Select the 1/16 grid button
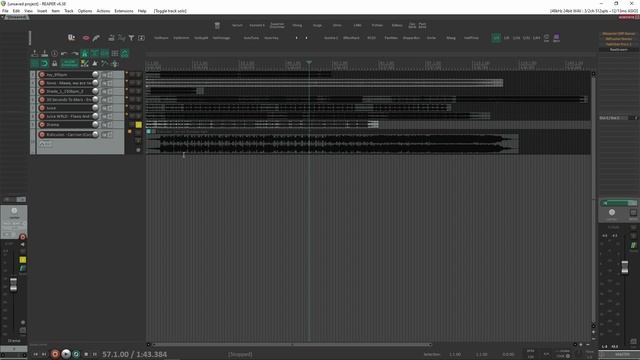The width and height of the screenshot is (640, 360). click(x=516, y=38)
